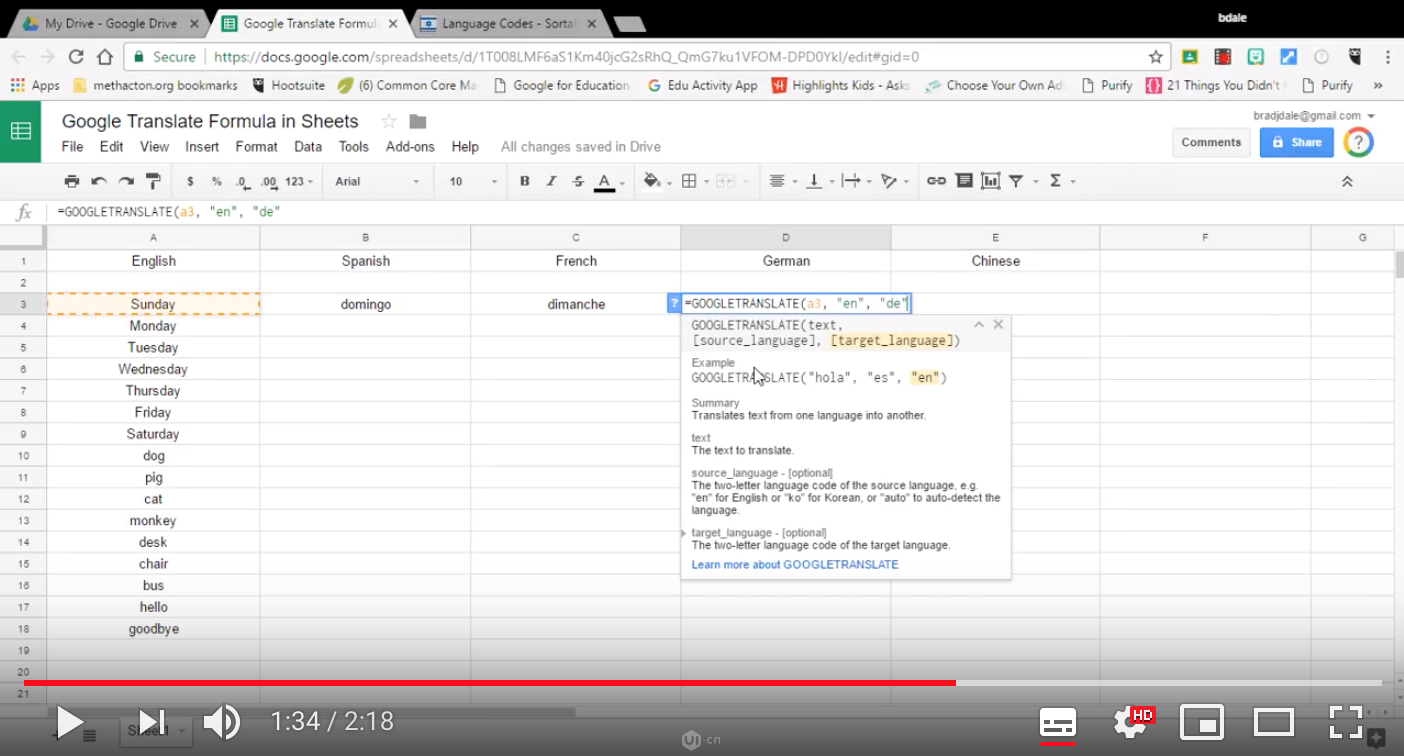The height and width of the screenshot is (756, 1404).
Task: Open the font size 10 dropdown
Action: coord(473,181)
